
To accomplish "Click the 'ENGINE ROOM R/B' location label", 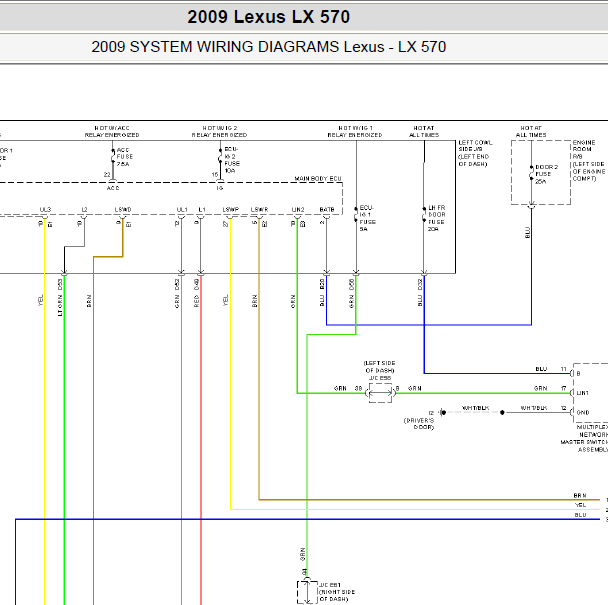I will [589, 161].
